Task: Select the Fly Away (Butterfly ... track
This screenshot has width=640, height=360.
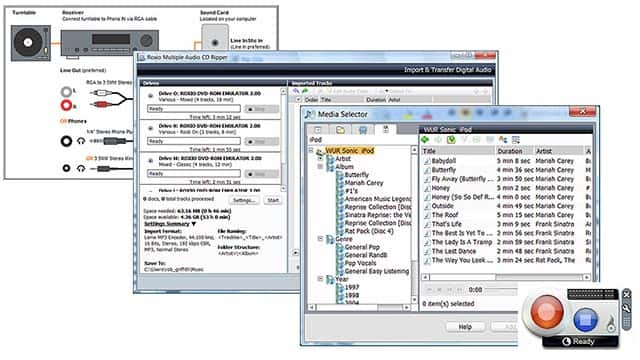Action: [462, 179]
